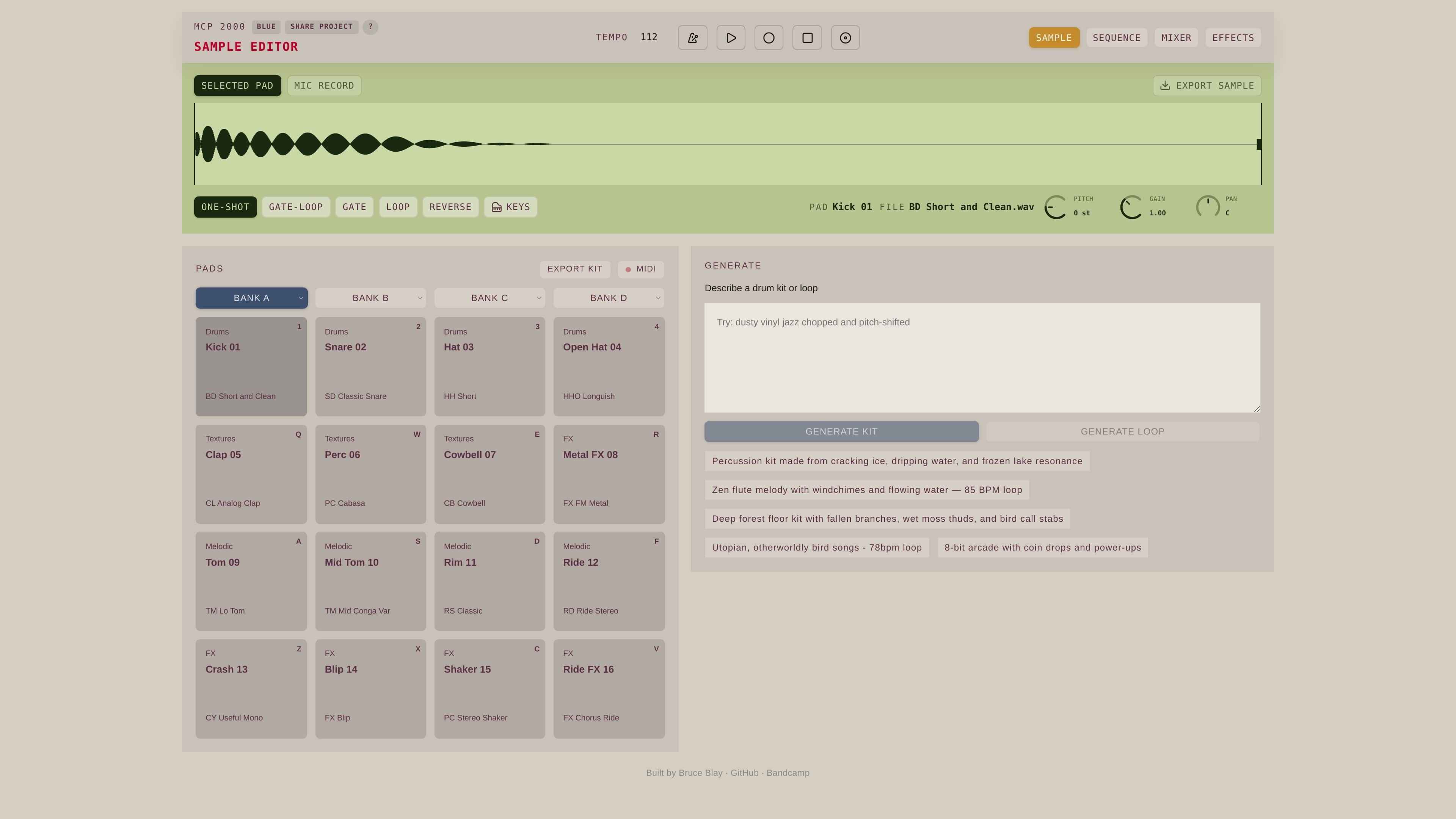Image resolution: width=1456 pixels, height=819 pixels.
Task: Open the GitHub footer link
Action: (744, 773)
